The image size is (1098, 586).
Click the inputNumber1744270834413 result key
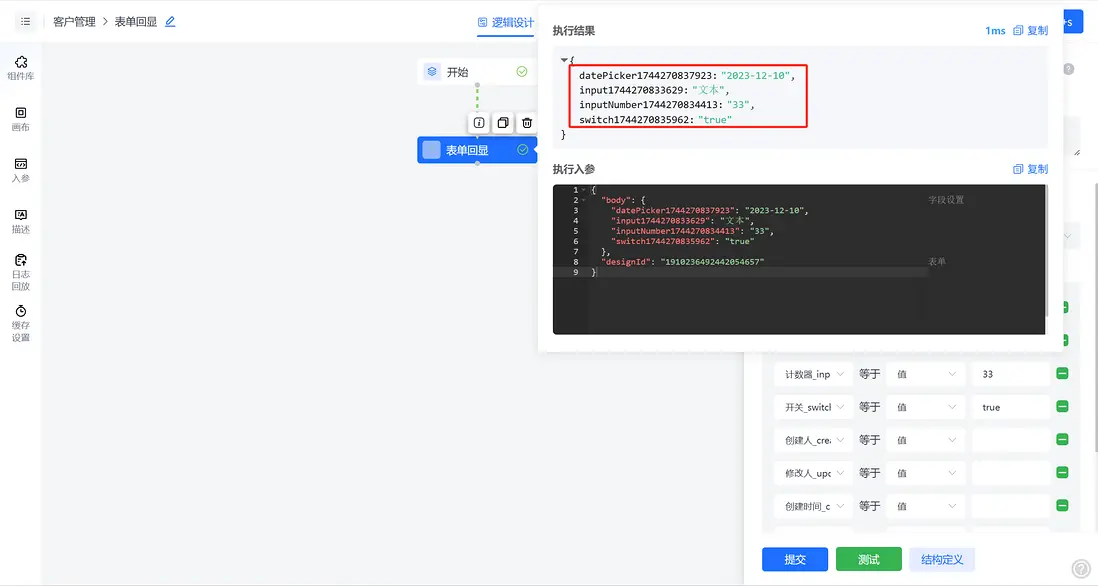click(x=649, y=105)
